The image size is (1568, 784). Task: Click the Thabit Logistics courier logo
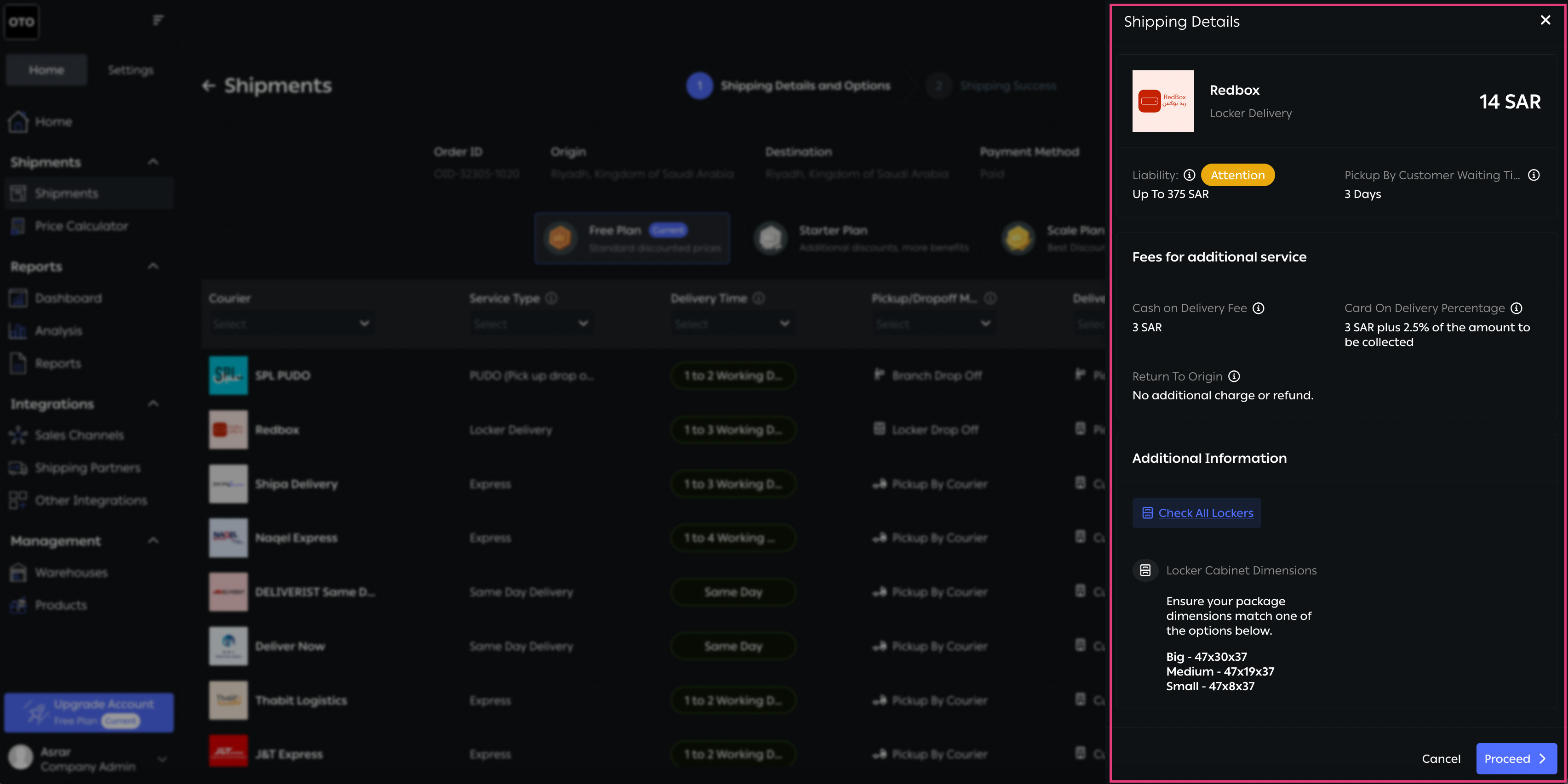(228, 700)
